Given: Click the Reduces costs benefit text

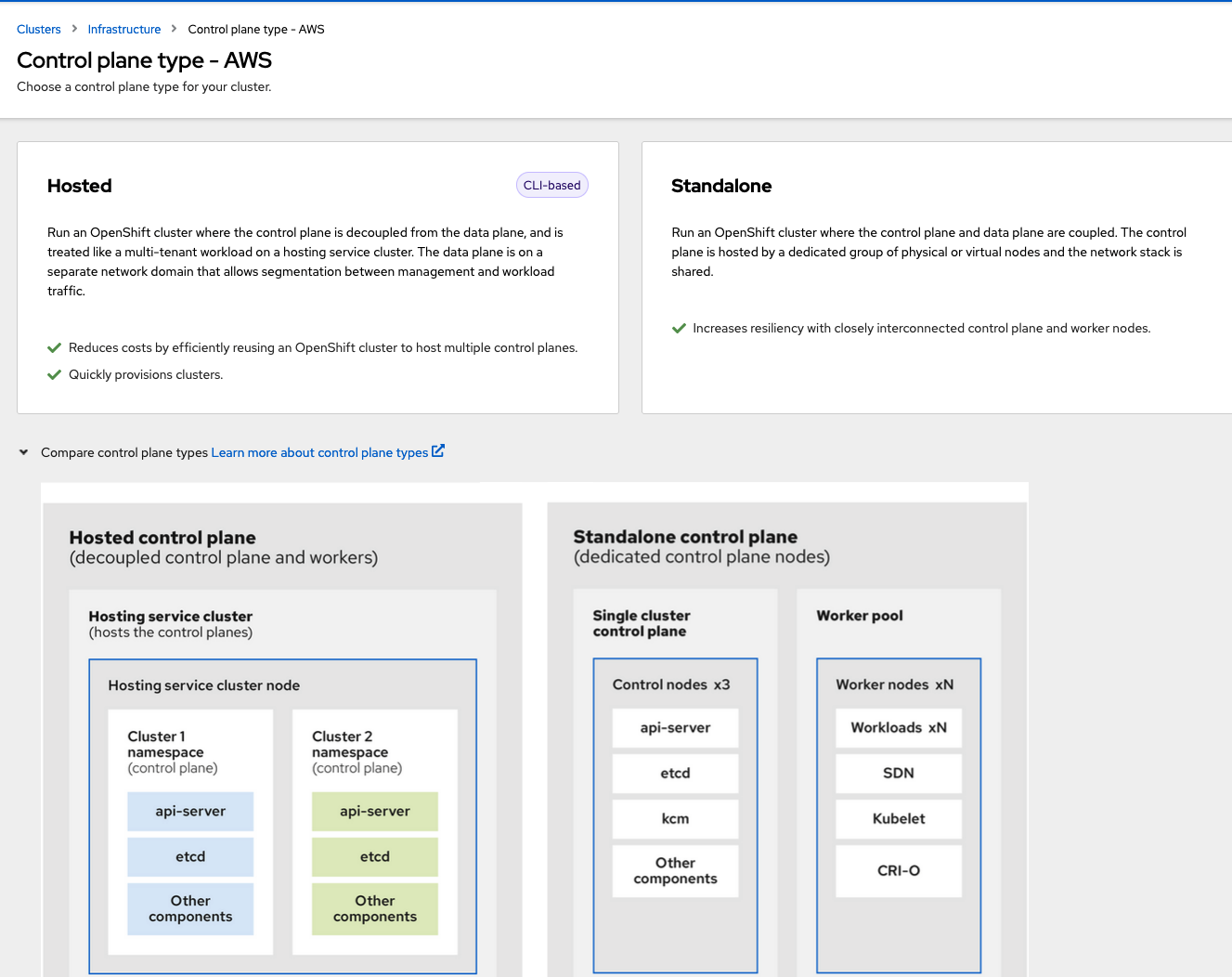Looking at the screenshot, I should click(x=323, y=348).
